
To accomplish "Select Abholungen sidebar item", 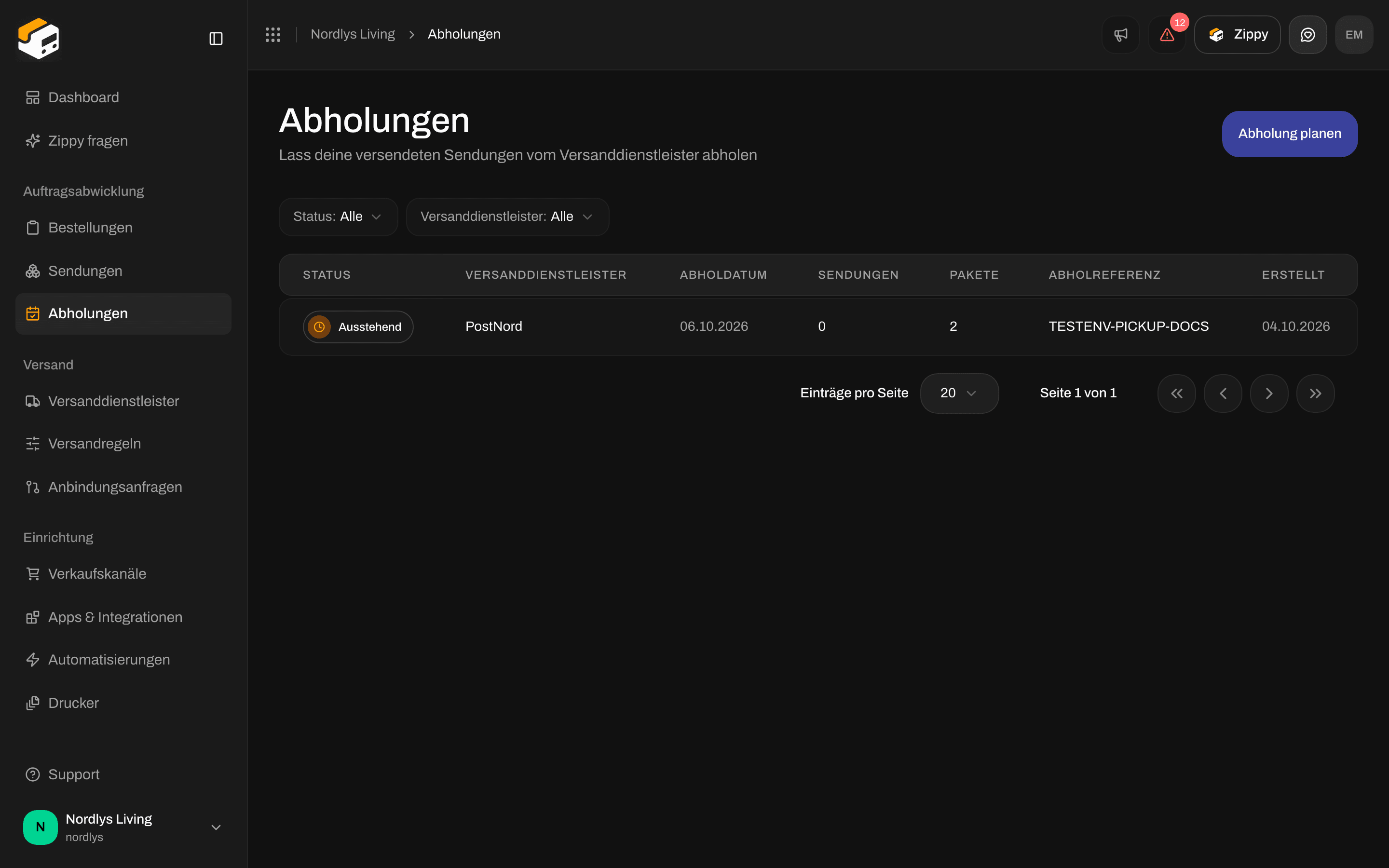I will tap(123, 314).
